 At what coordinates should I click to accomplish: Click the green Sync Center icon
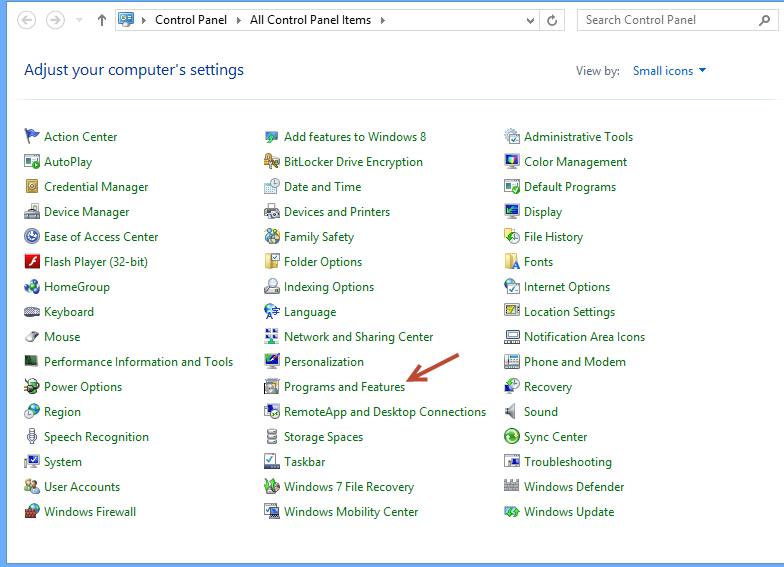512,436
